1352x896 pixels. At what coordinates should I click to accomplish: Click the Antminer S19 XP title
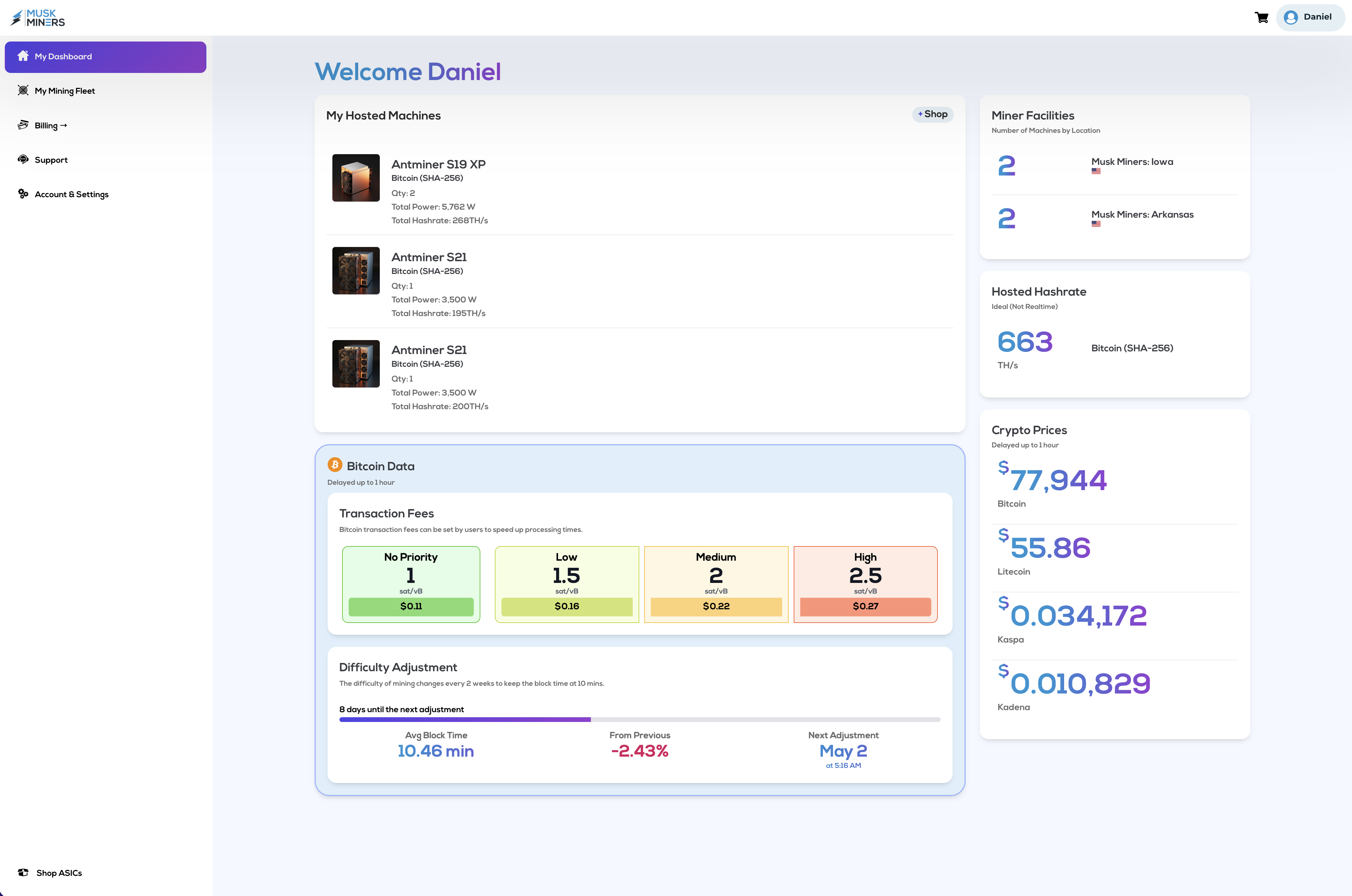pos(438,164)
